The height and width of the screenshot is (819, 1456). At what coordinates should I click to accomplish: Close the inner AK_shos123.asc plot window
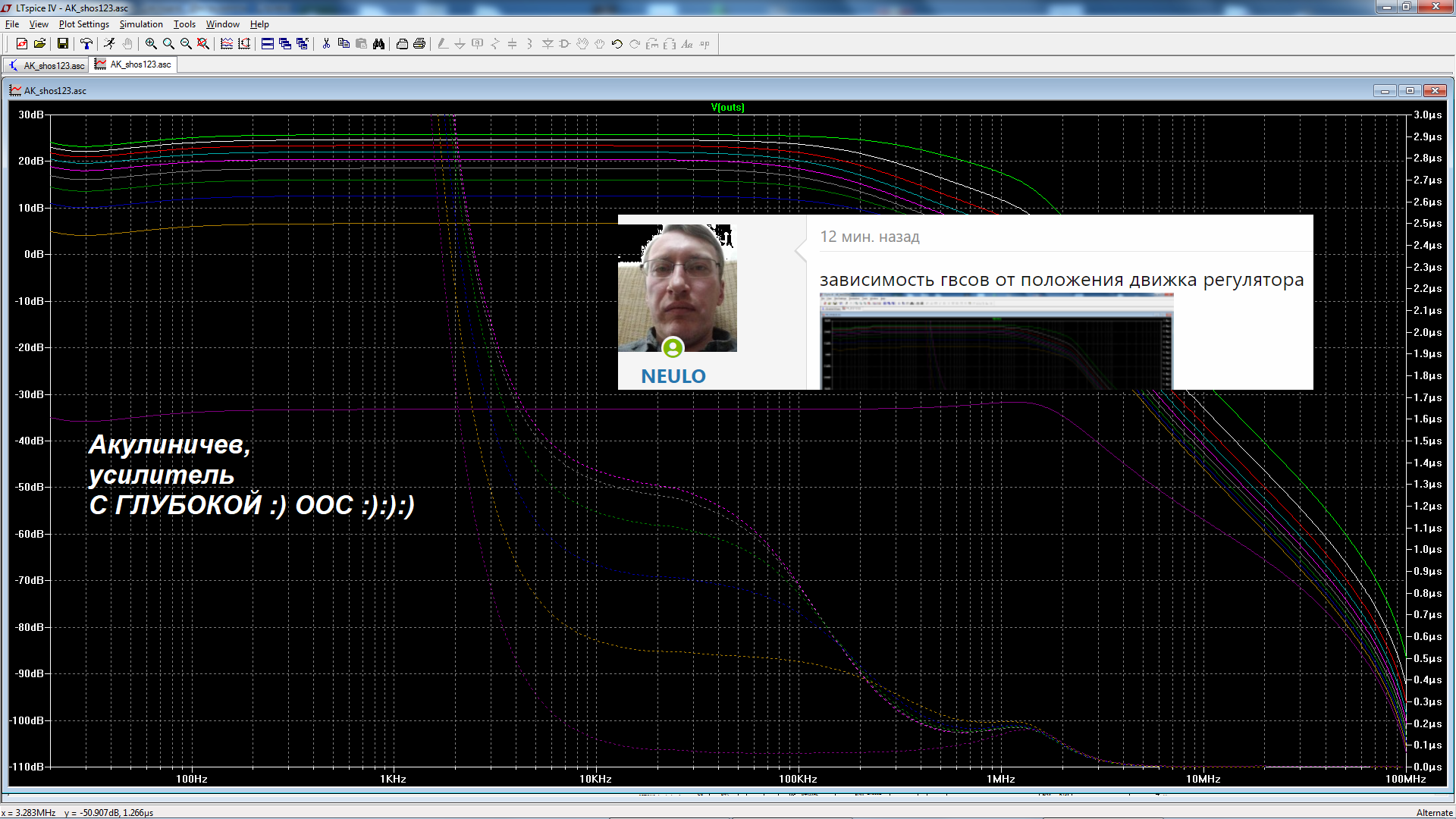pos(1435,91)
